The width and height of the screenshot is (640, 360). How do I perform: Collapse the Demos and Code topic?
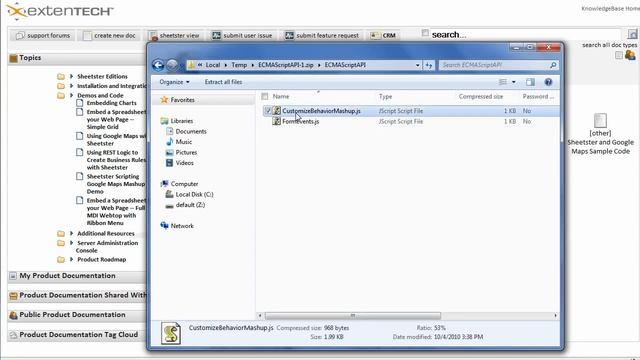click(71, 95)
